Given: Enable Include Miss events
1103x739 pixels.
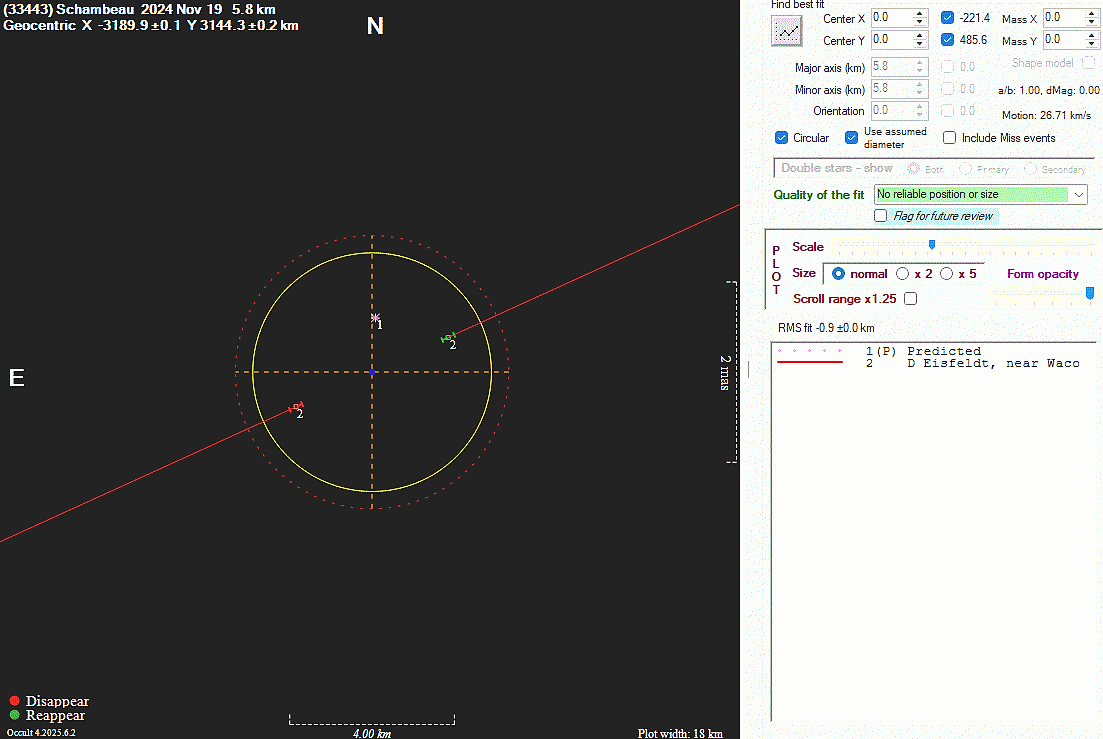Looking at the screenshot, I should [x=950, y=138].
